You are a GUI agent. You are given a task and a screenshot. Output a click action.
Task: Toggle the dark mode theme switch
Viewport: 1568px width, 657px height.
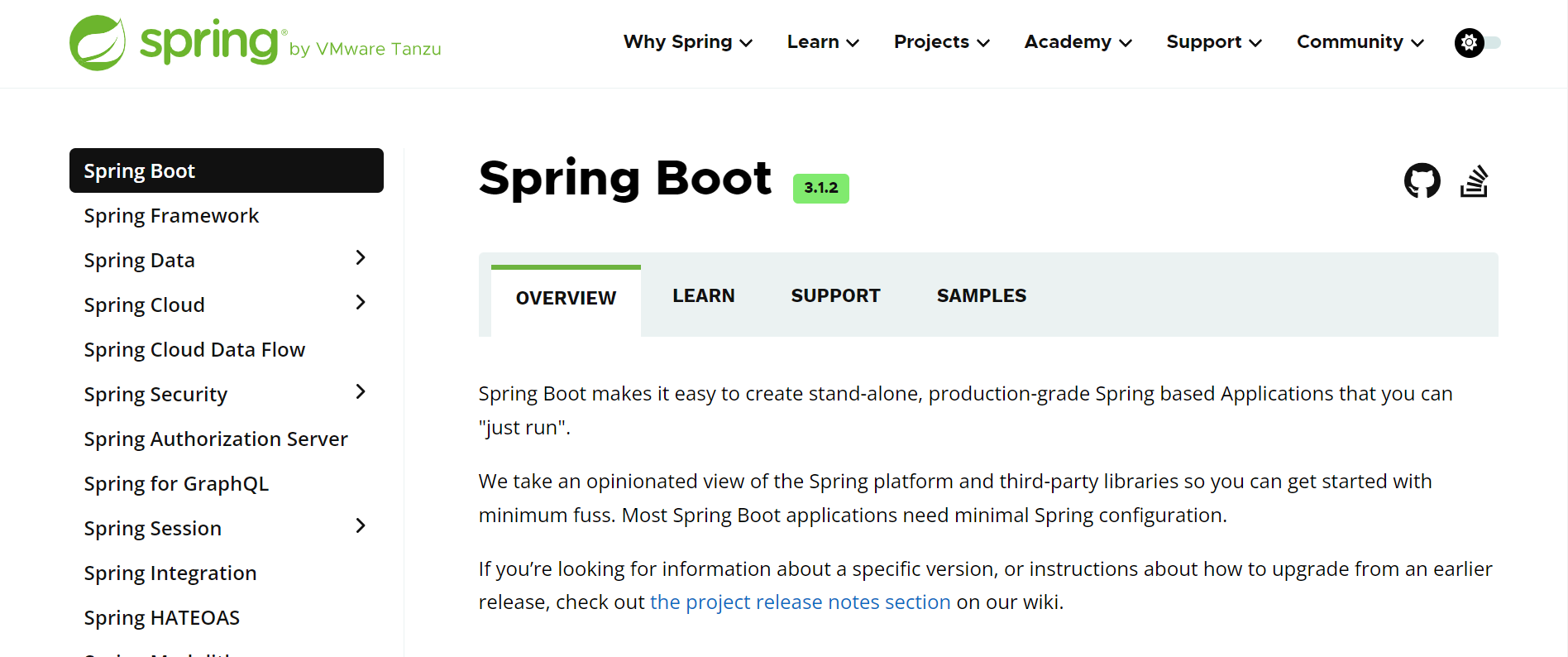(x=1477, y=42)
